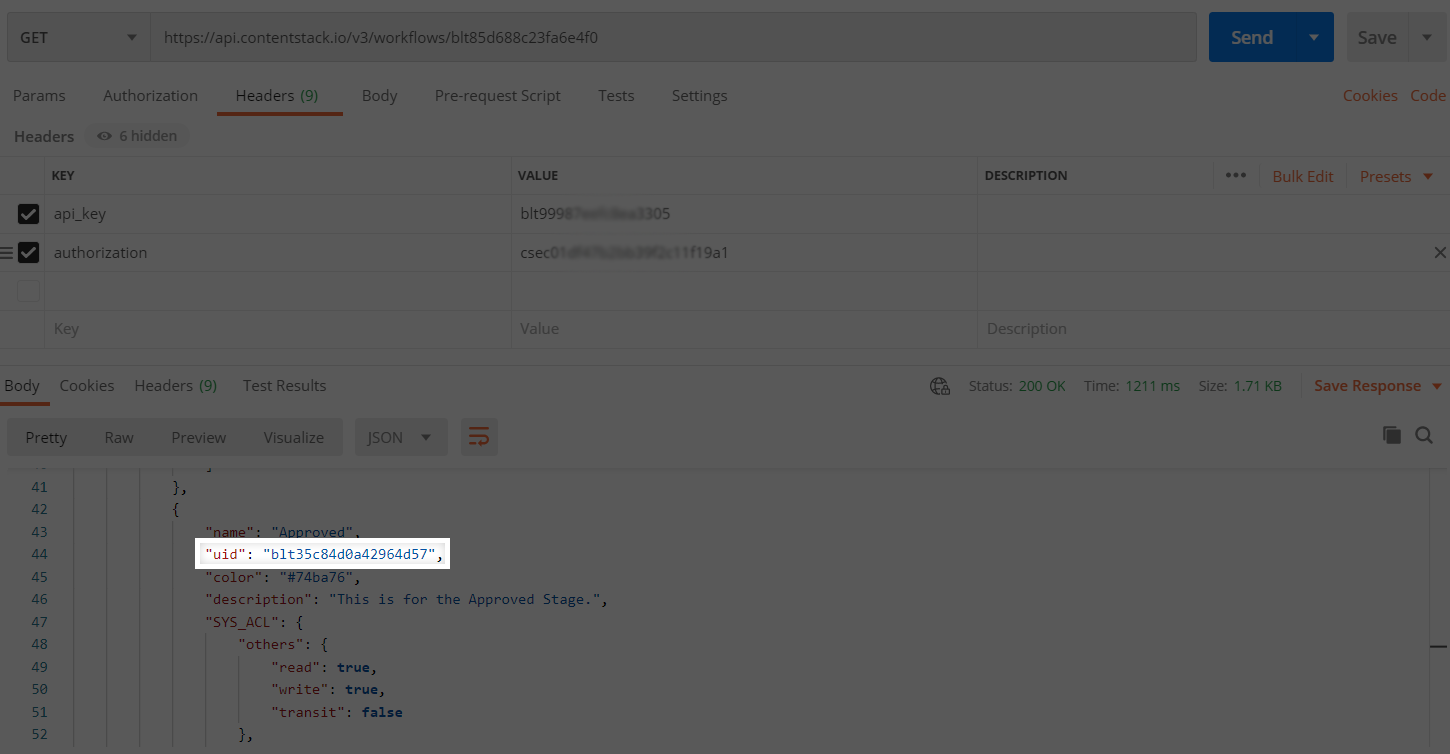
Task: Select the request Headers (9) tab
Action: pos(277,96)
